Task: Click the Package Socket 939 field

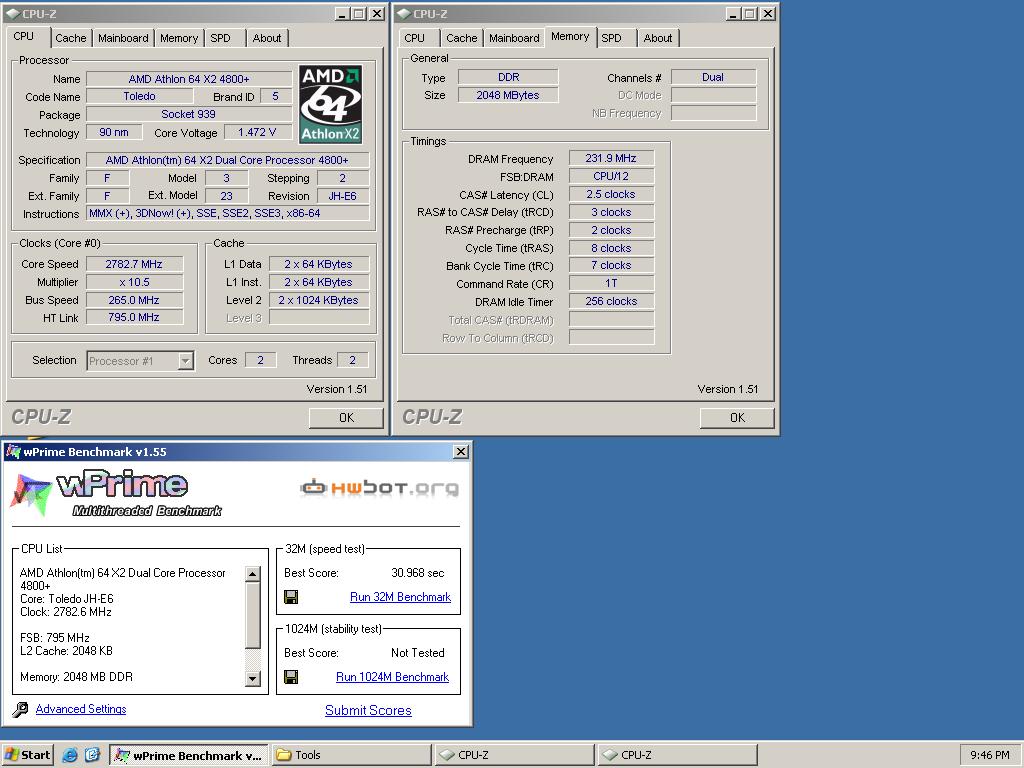Action: 188,114
